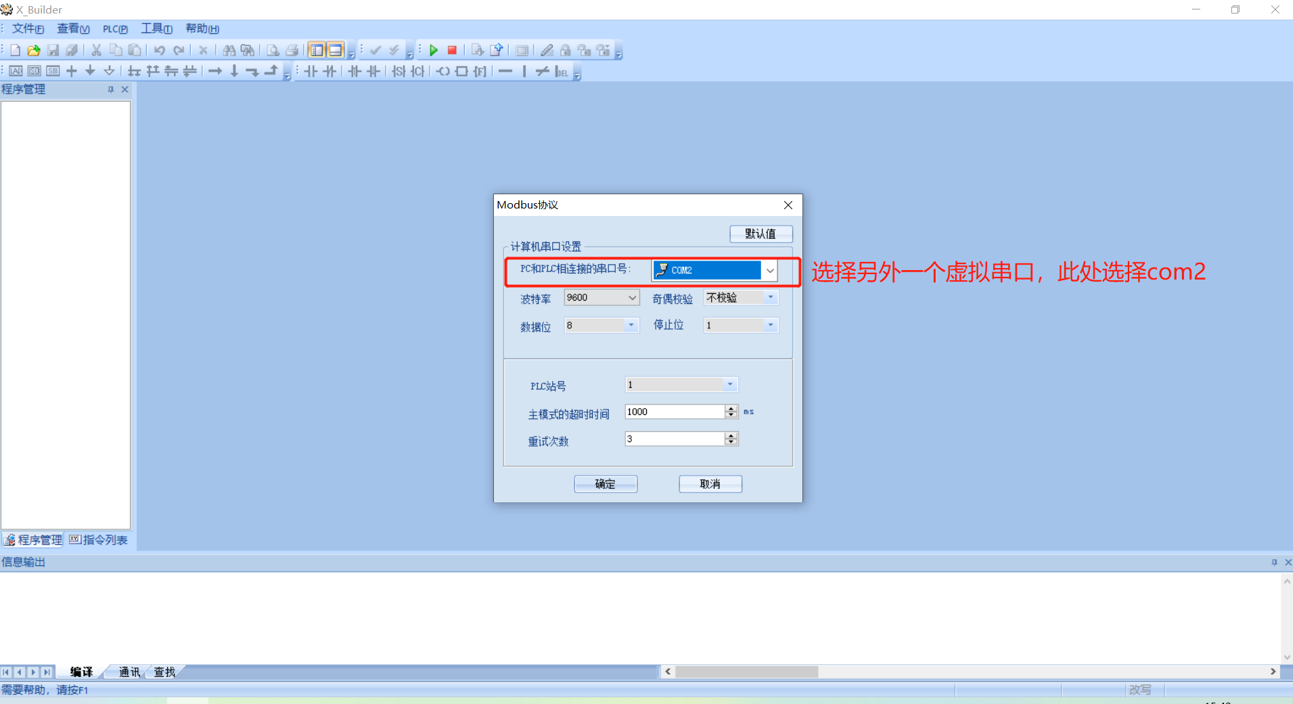Upload the program from PLC icon
The width and height of the screenshot is (1293, 704).
point(497,50)
